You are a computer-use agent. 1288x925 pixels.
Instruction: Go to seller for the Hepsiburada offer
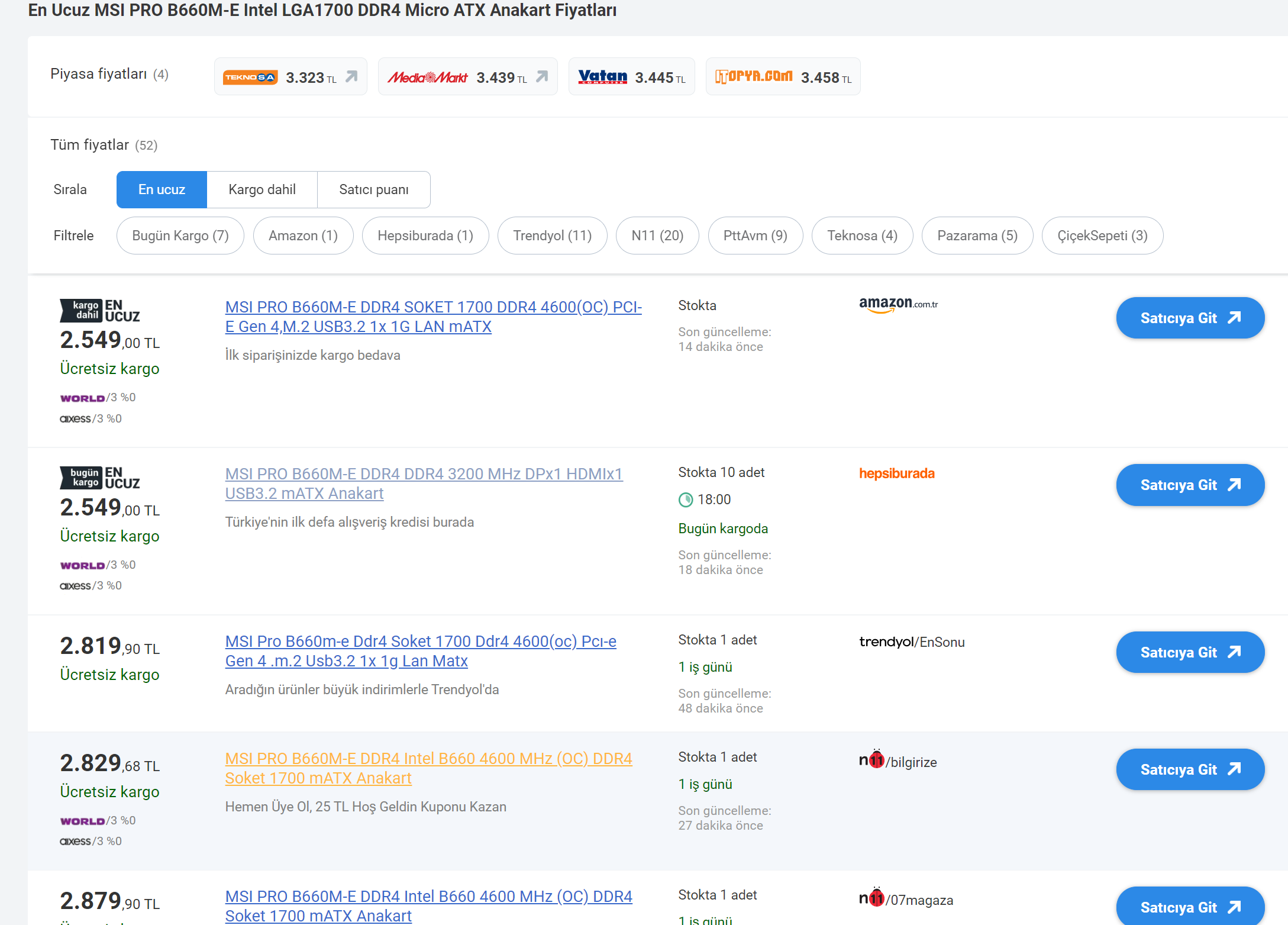[x=1190, y=485]
